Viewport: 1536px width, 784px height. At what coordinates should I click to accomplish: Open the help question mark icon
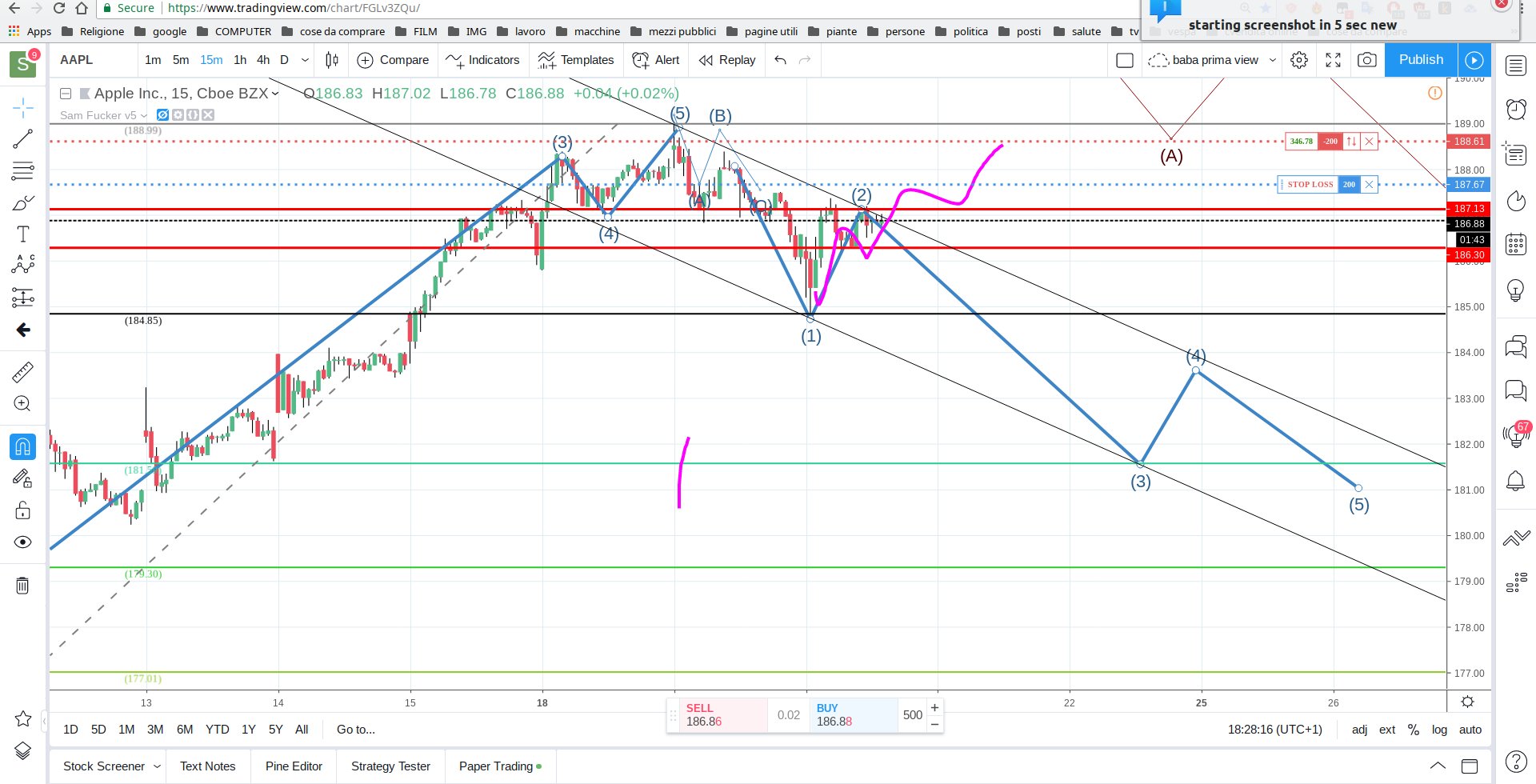tap(1516, 761)
